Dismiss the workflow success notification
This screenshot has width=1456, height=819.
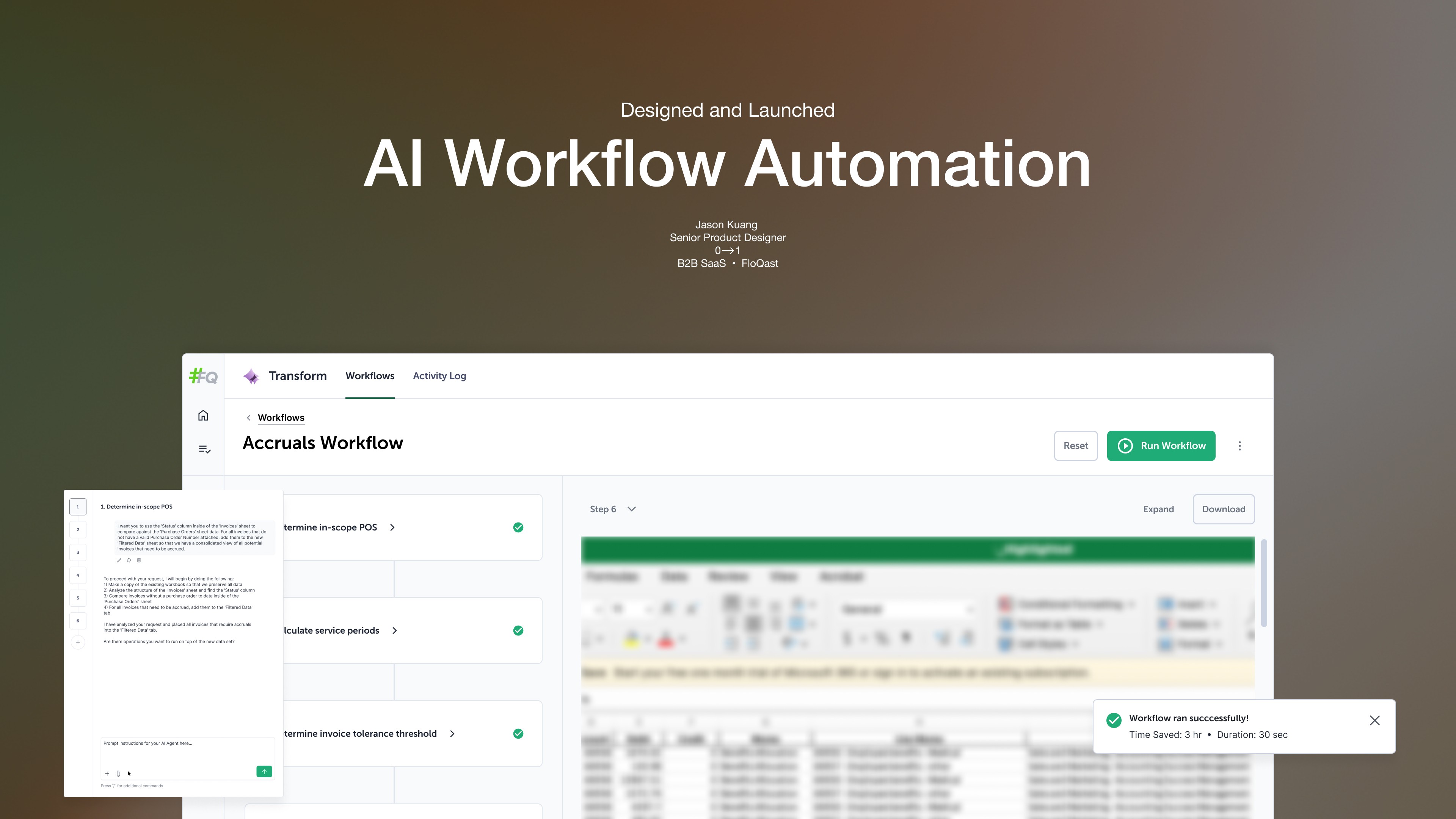coord(1374,720)
